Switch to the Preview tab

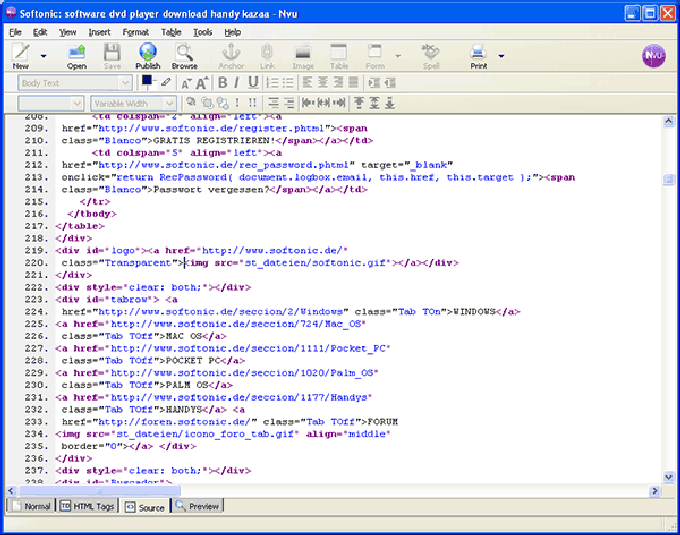pyautogui.click(x=197, y=507)
